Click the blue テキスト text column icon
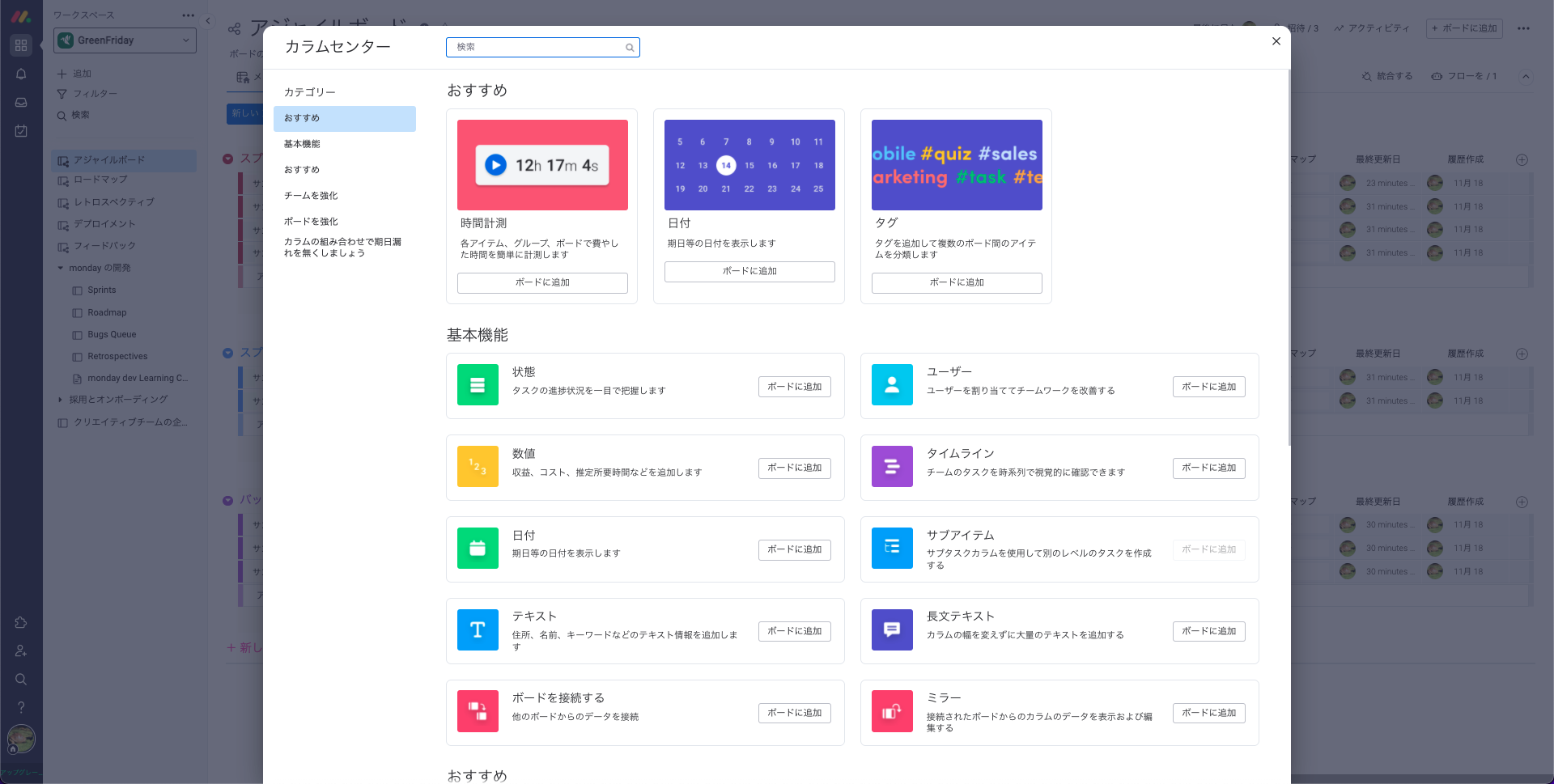 pyautogui.click(x=478, y=630)
